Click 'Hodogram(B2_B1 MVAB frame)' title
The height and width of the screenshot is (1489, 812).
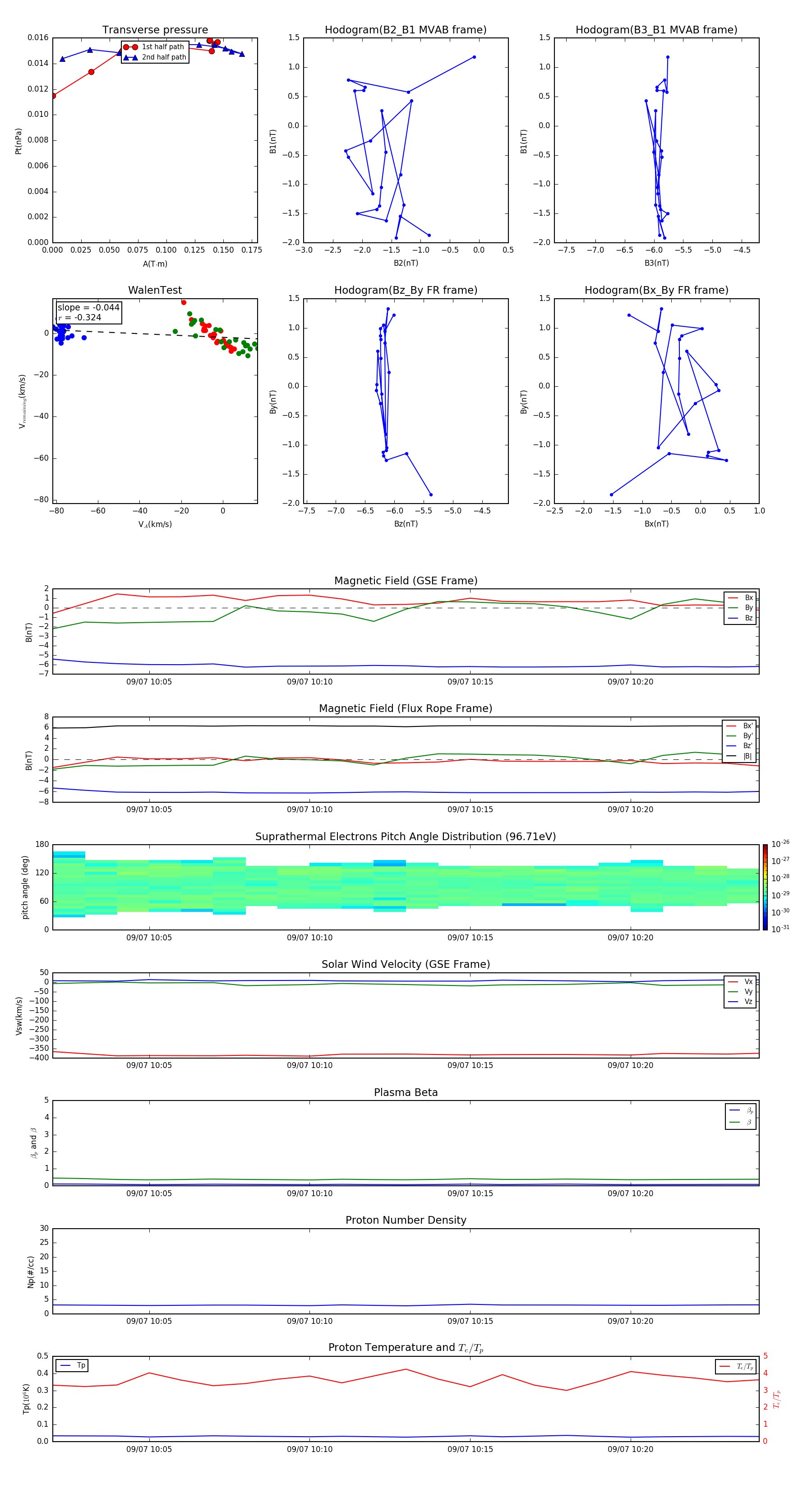[406, 30]
